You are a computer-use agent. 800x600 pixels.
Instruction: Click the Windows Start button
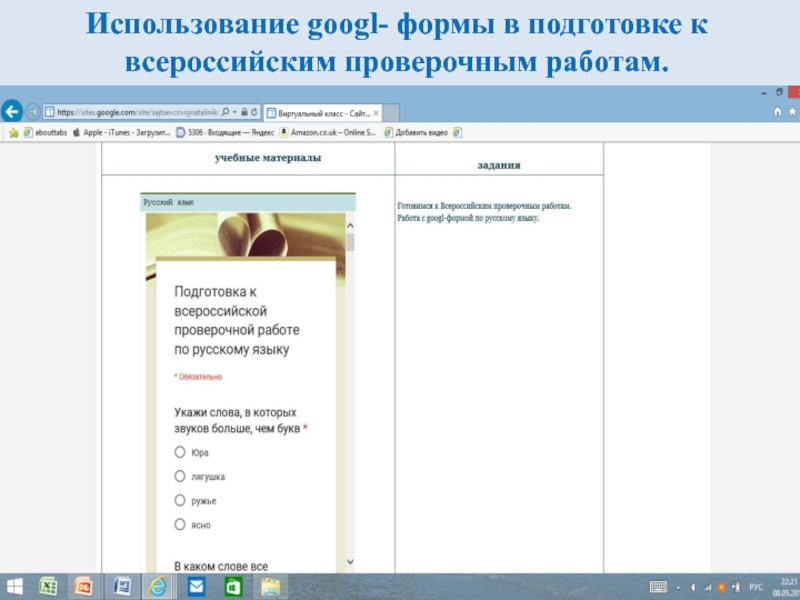14,586
